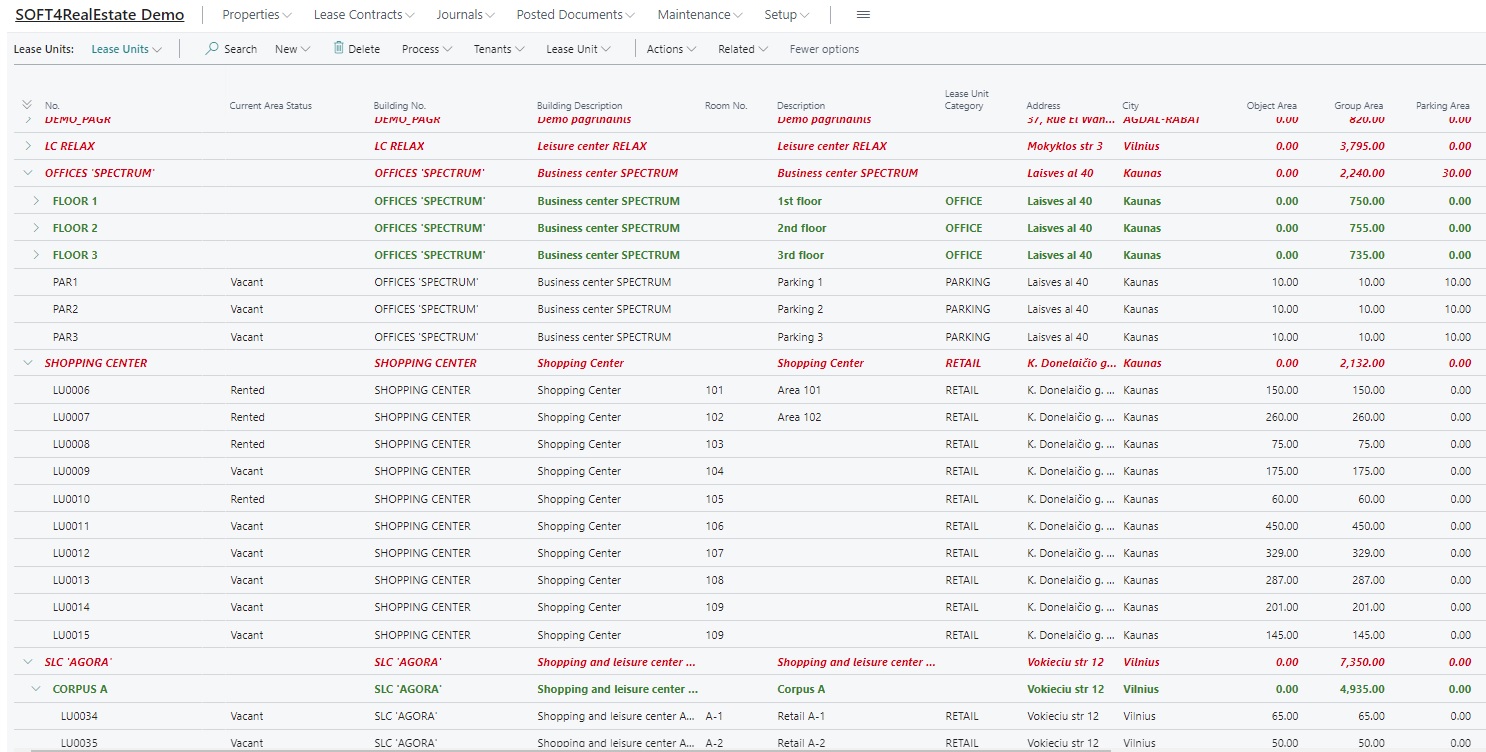
Task: Click the Delete trash can icon
Action: 339,49
